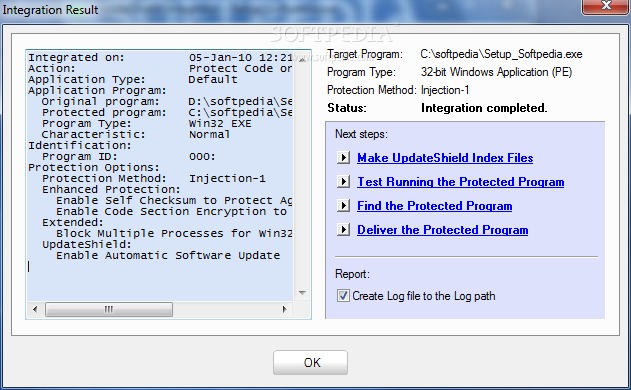Click the Target Program path C:\softpedia\Setup_Softpedia.exe
Image resolution: width=631 pixels, height=390 pixels.
[501, 54]
